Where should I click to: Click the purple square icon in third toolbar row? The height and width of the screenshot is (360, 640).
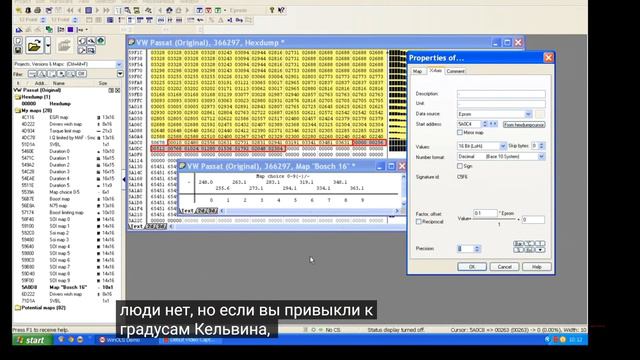click(x=70, y=29)
